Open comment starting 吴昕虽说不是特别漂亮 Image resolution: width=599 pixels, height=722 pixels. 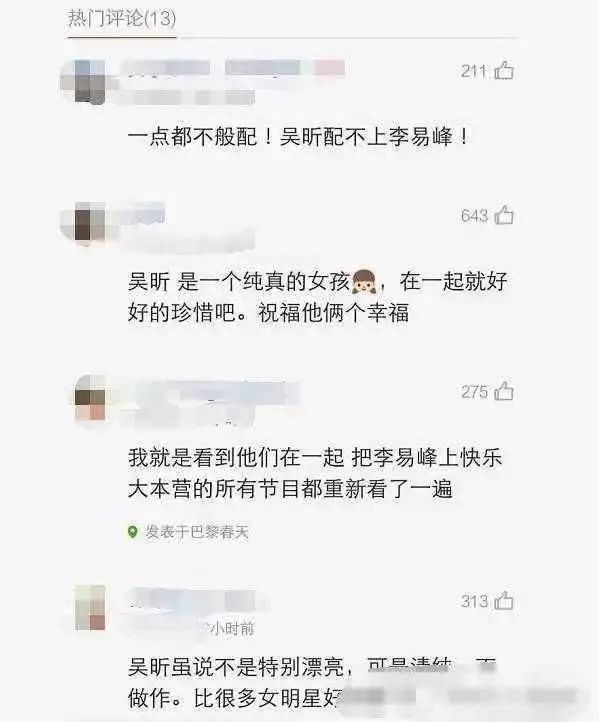point(313,682)
